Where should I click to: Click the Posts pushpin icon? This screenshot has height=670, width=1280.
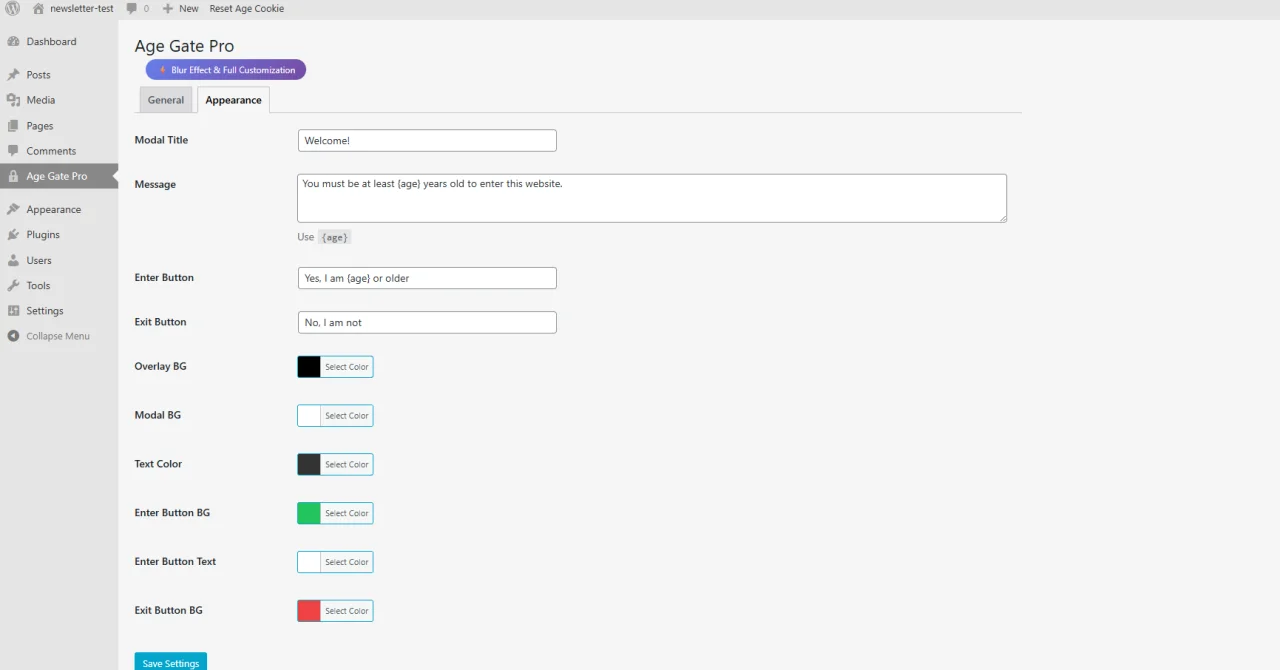coord(13,75)
